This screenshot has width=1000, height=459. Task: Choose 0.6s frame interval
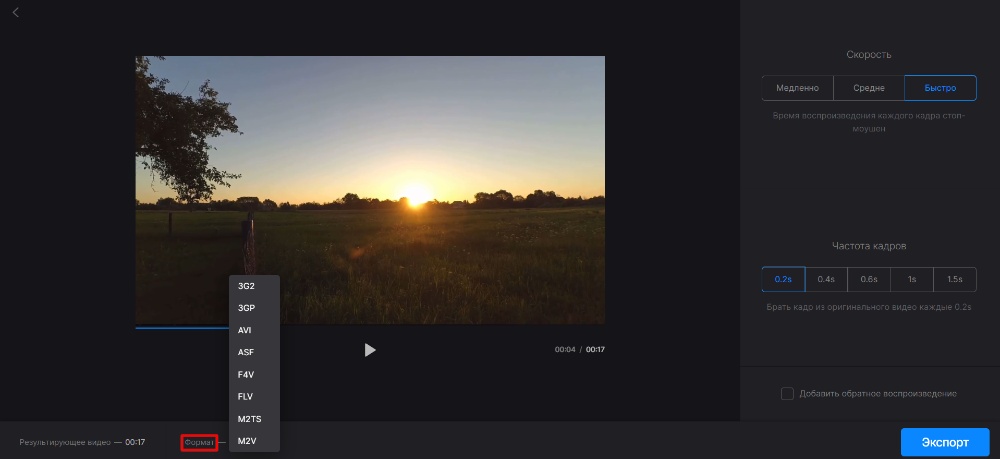pos(869,279)
